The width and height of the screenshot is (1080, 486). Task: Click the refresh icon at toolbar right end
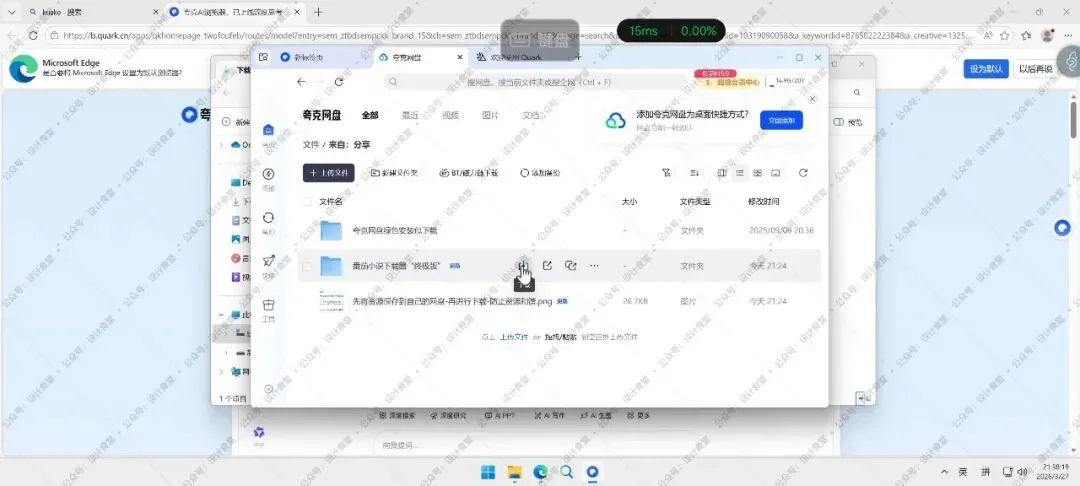(x=803, y=173)
